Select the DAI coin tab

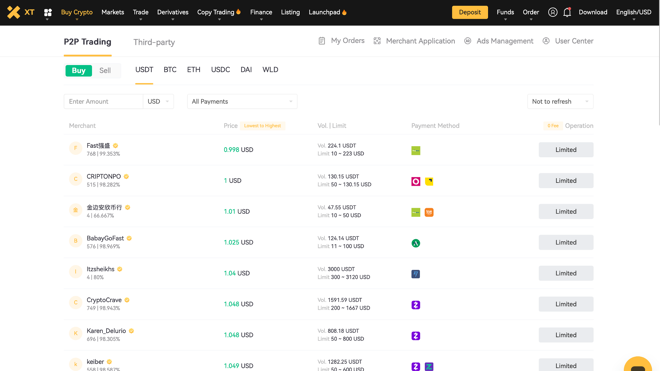click(246, 69)
